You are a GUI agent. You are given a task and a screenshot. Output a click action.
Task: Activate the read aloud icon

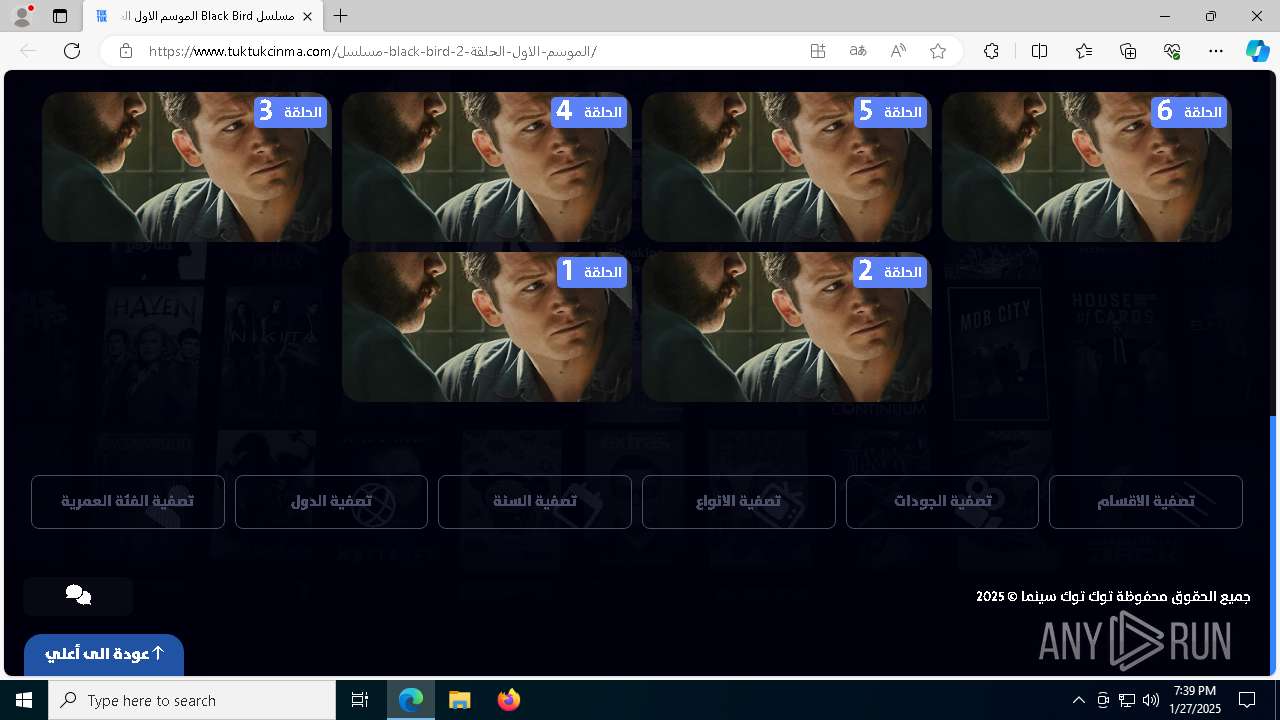[x=898, y=51]
